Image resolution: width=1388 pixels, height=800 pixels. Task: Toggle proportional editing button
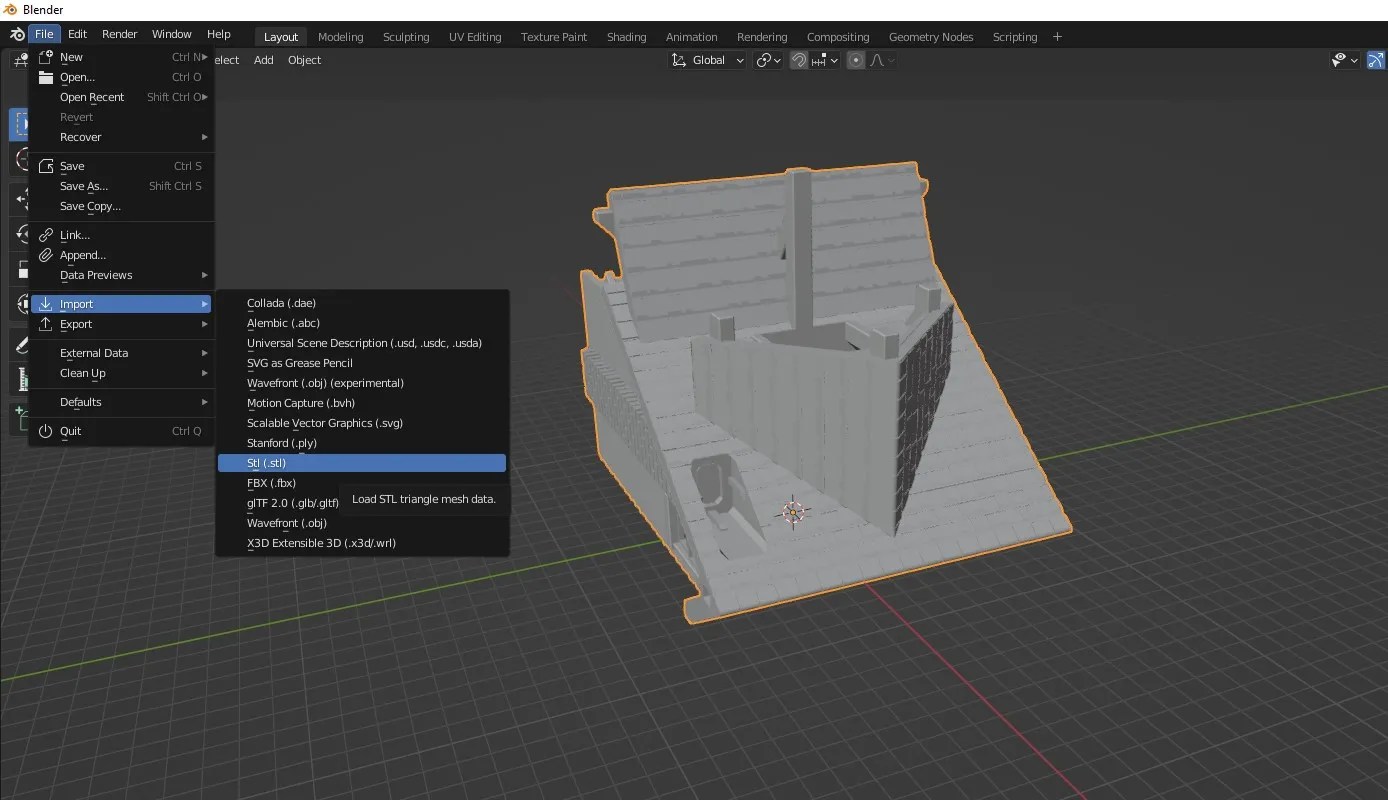(x=856, y=60)
